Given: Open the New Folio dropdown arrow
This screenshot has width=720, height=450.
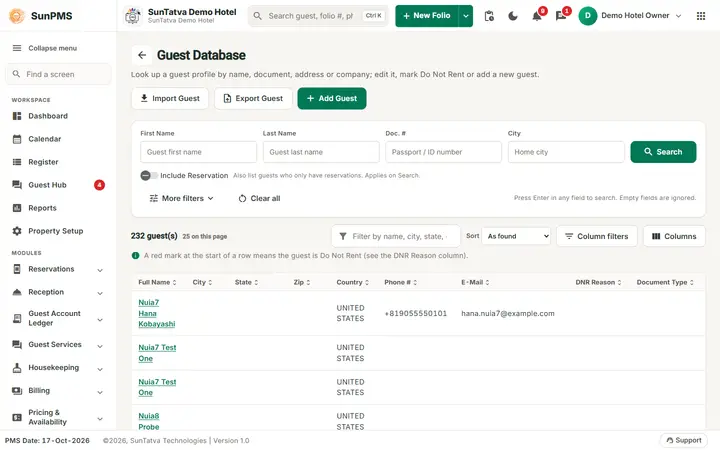Looking at the screenshot, I should [x=466, y=16].
